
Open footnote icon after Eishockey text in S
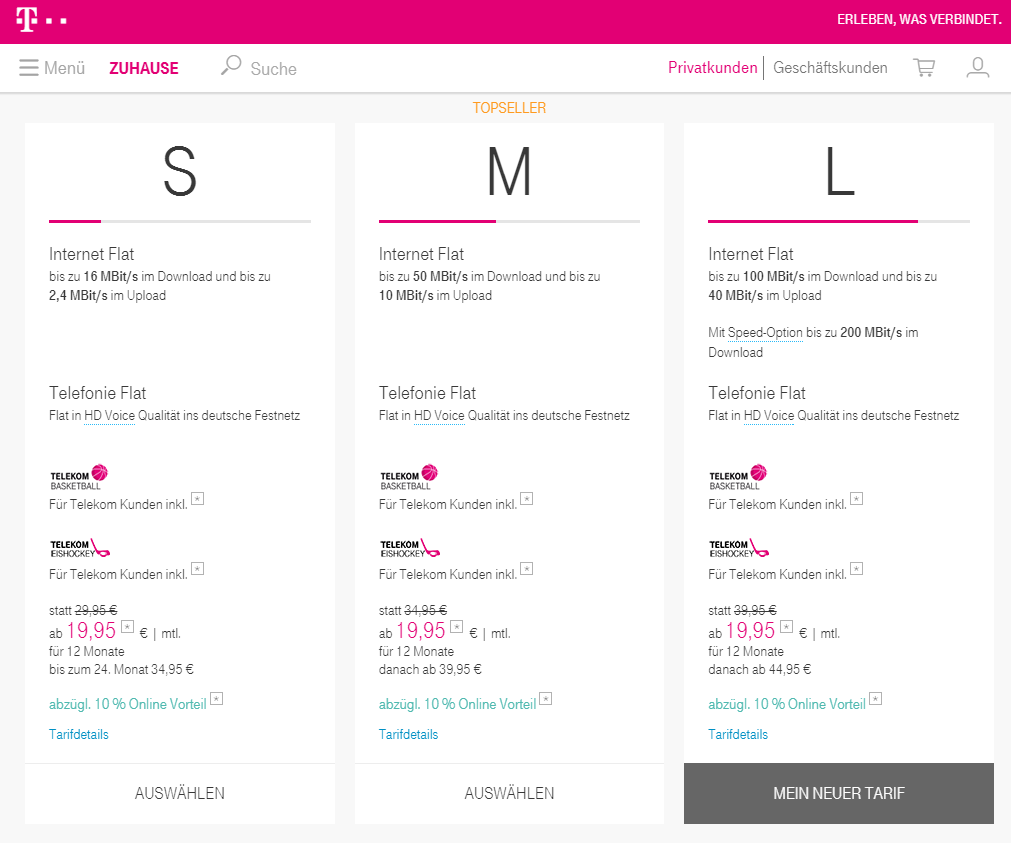click(x=198, y=568)
